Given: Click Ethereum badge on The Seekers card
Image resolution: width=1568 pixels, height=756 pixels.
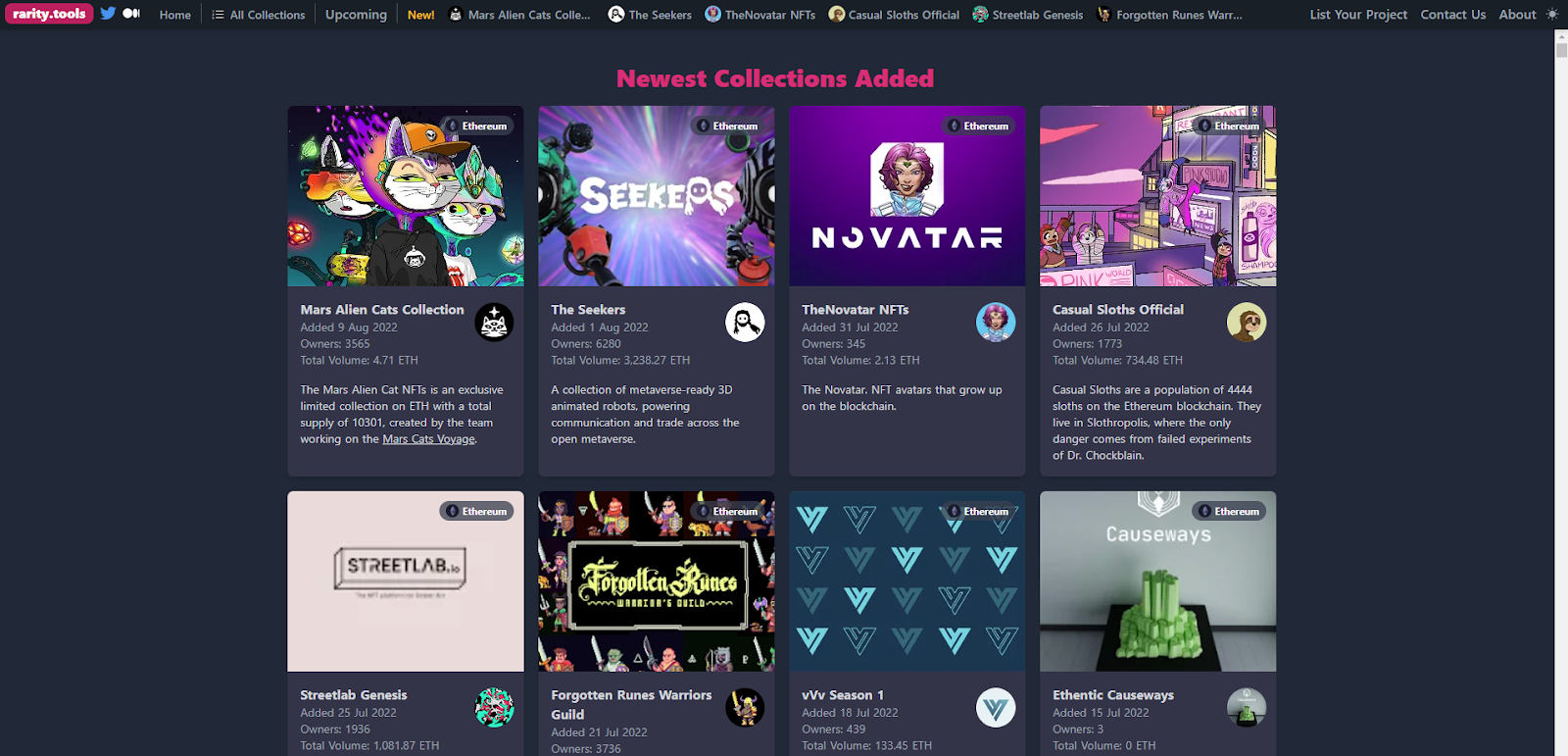Looking at the screenshot, I should click(727, 126).
